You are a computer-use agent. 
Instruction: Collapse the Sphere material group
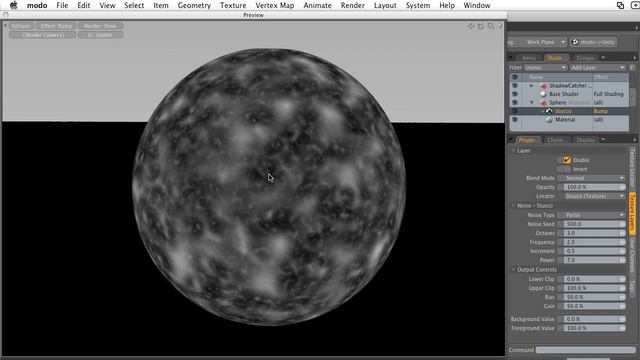click(x=532, y=102)
